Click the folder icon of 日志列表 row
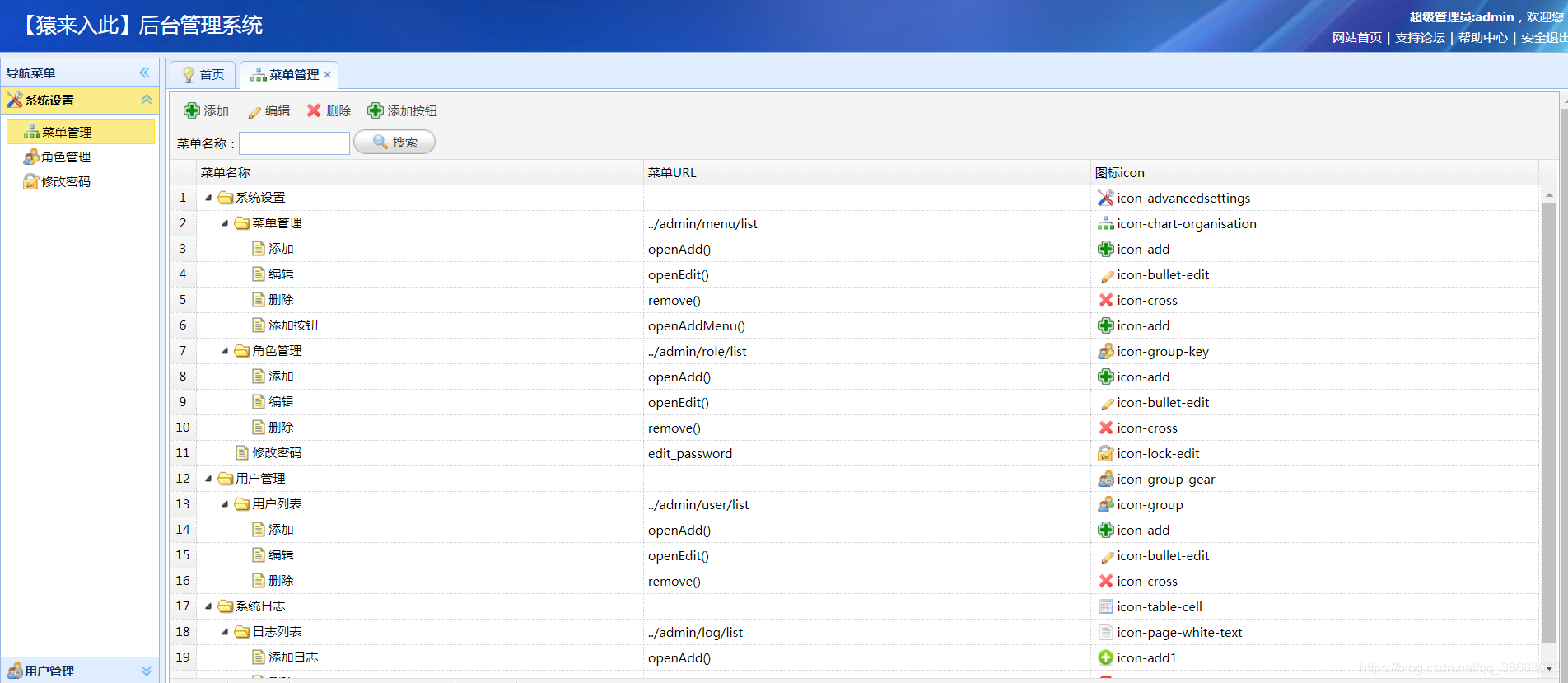Screen dimensions: 1568x683 242,632
